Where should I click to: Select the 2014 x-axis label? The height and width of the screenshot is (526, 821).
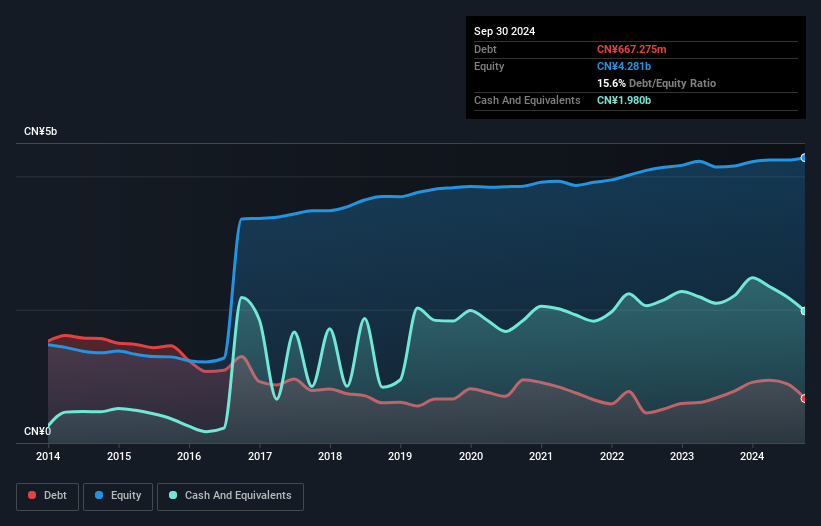point(48,456)
